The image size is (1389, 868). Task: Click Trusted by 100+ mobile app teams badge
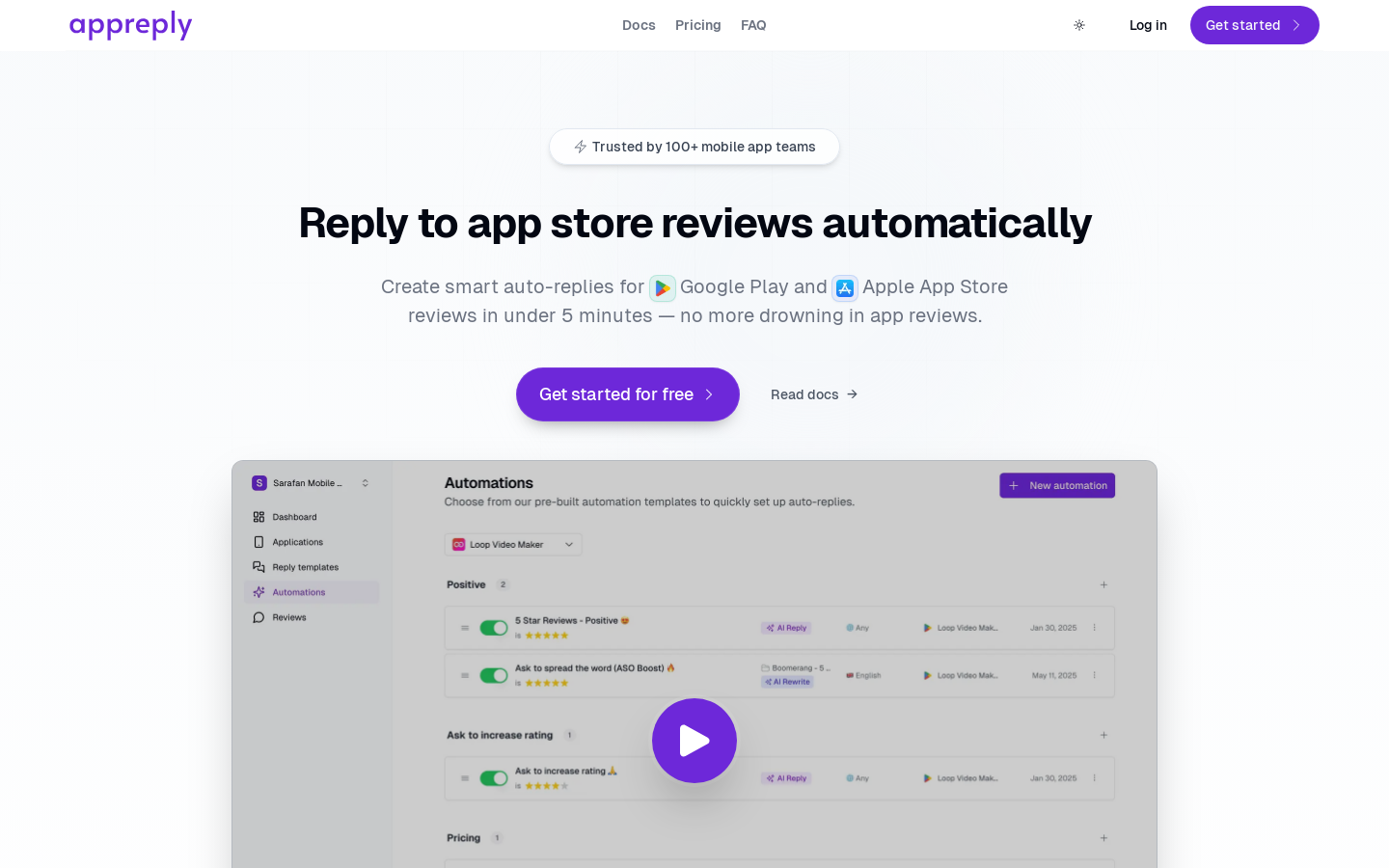pyautogui.click(x=694, y=147)
